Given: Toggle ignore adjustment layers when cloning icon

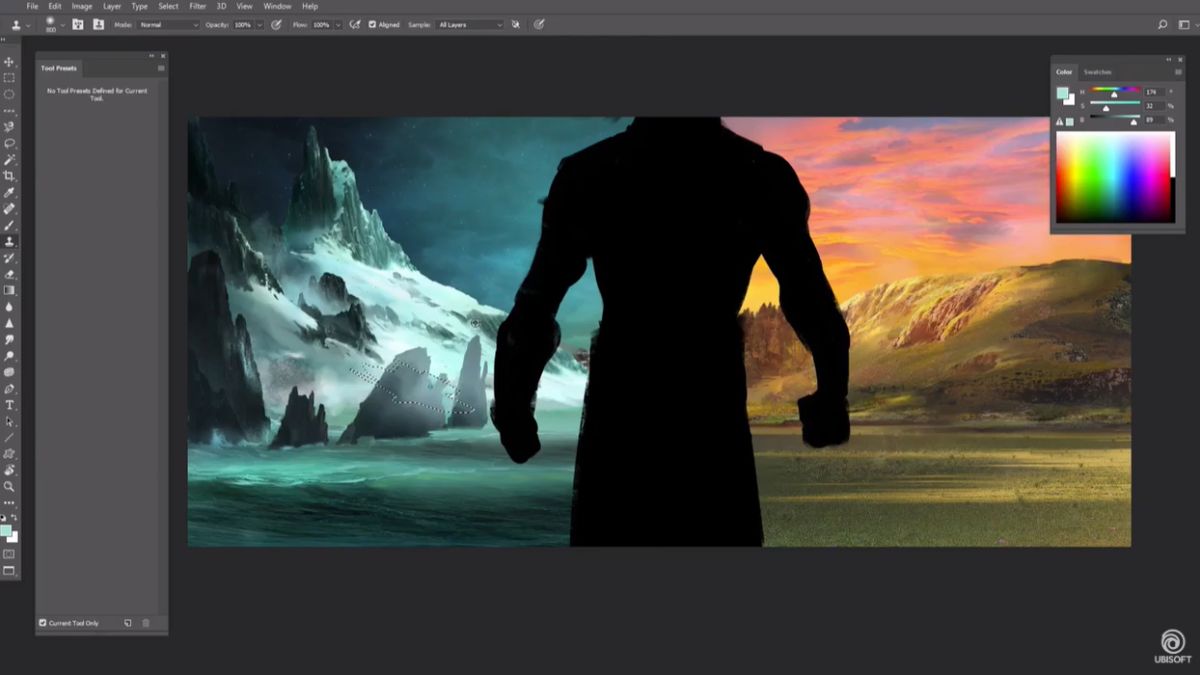Looking at the screenshot, I should tap(516, 24).
